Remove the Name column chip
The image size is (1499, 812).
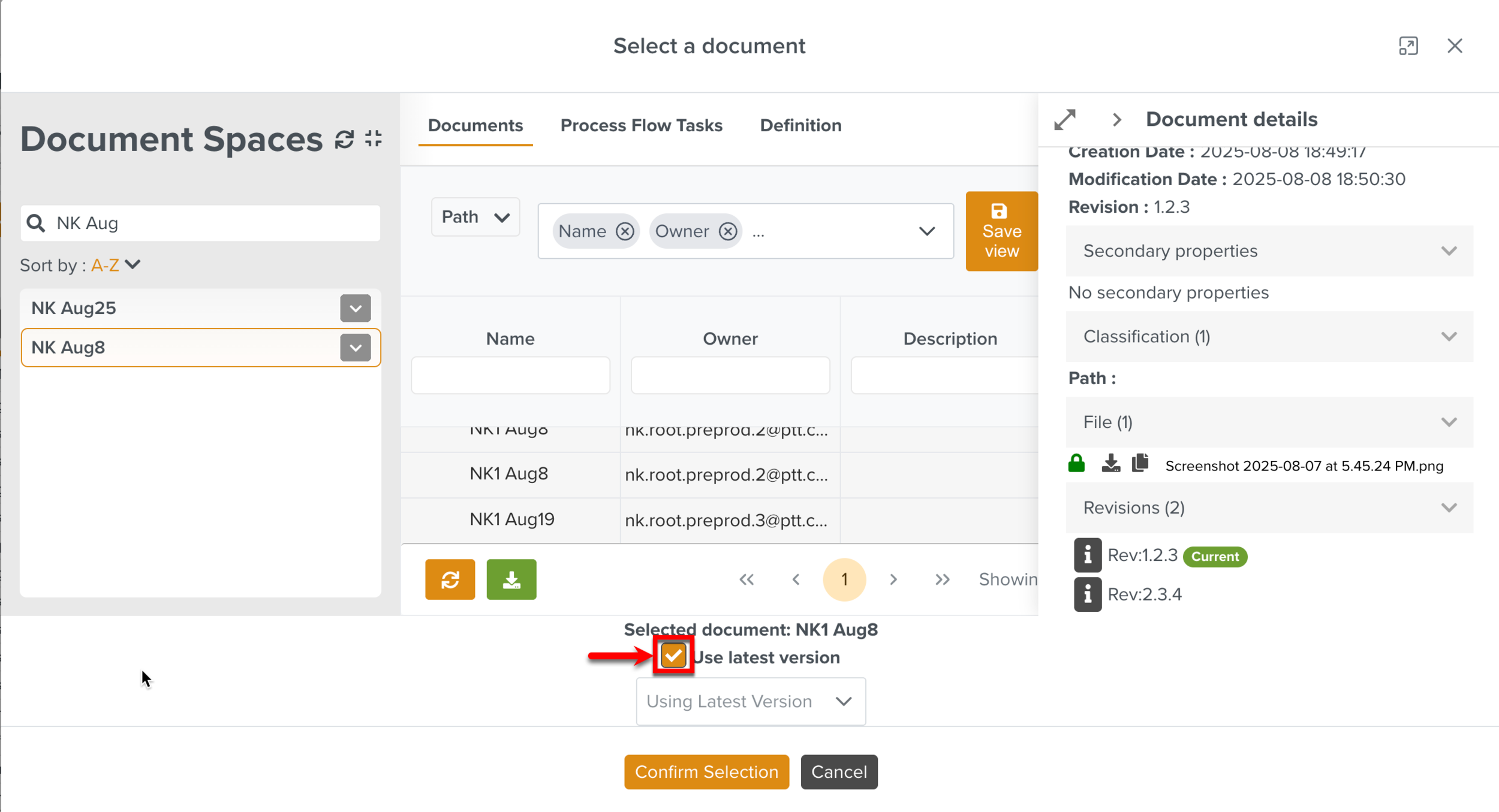pos(625,231)
